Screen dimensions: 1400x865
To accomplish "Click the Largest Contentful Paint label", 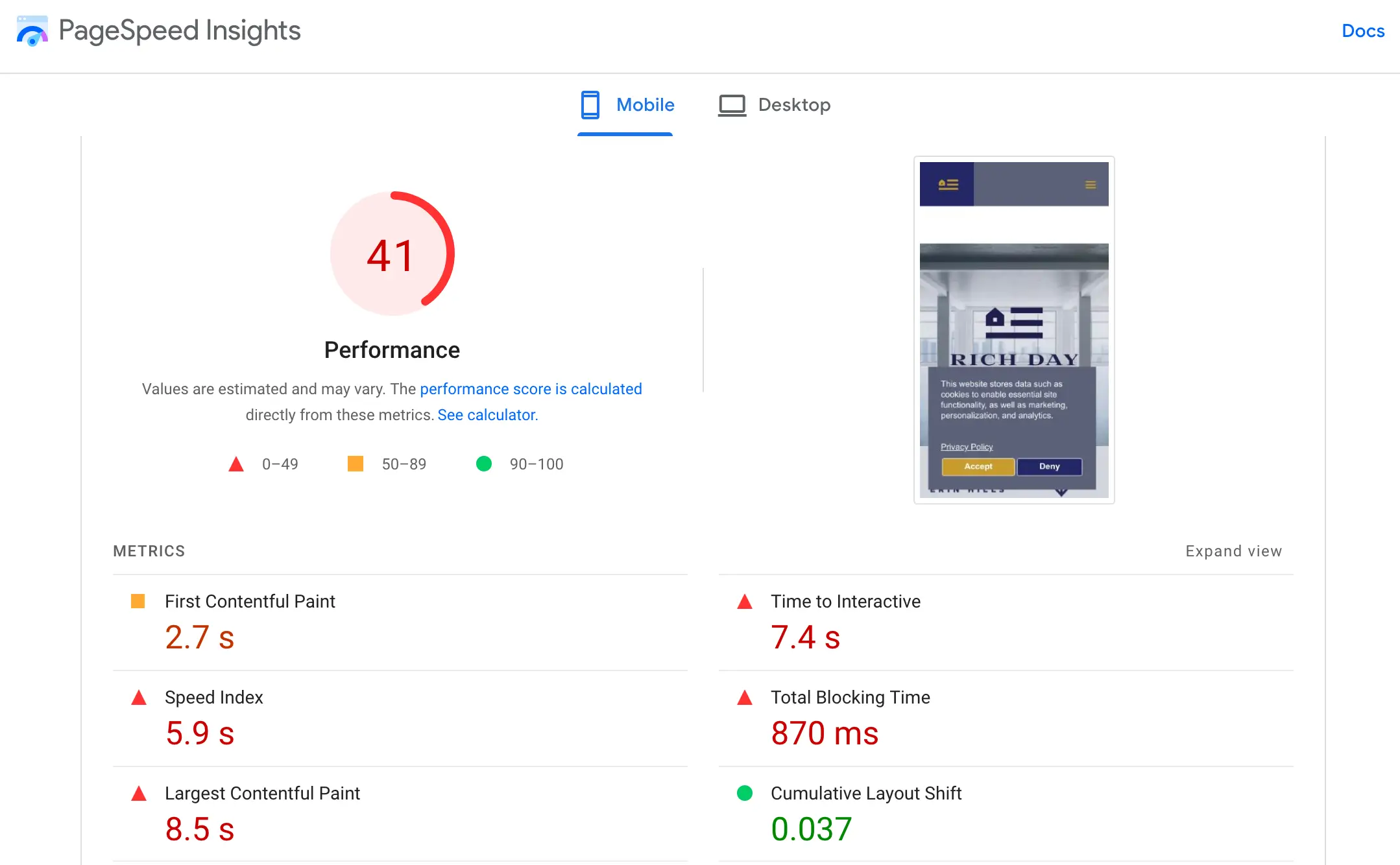I will coord(262,794).
